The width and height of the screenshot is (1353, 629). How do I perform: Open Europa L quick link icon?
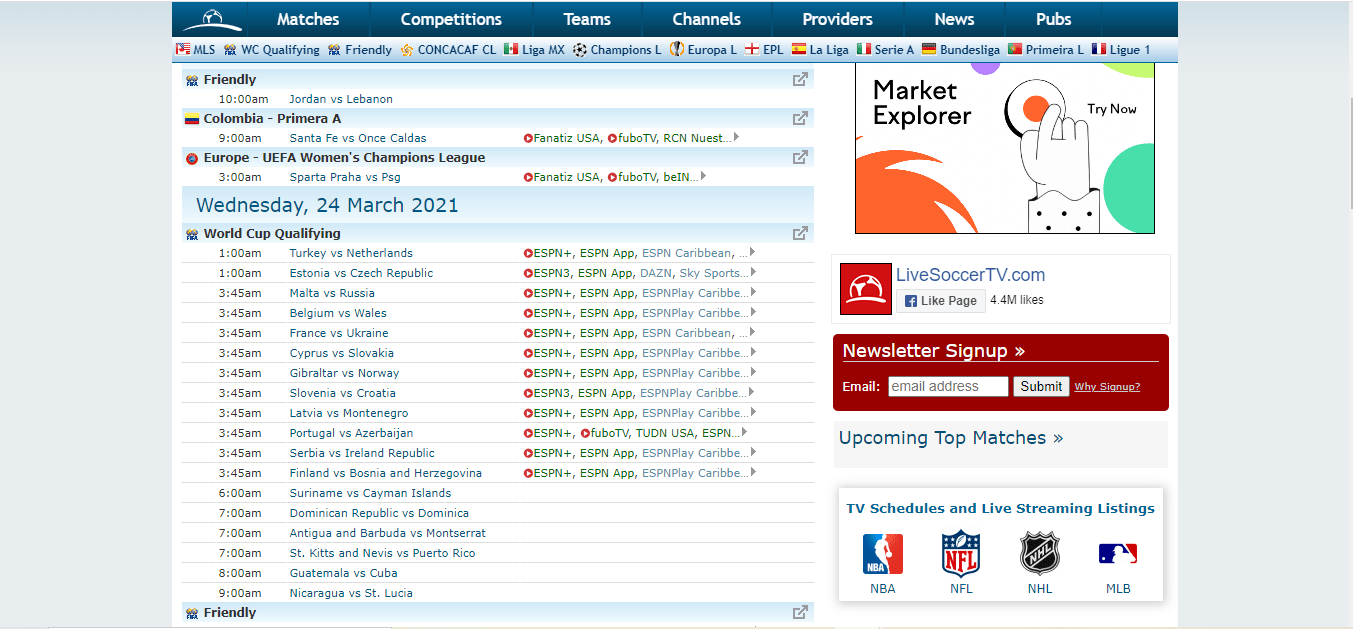pos(703,50)
